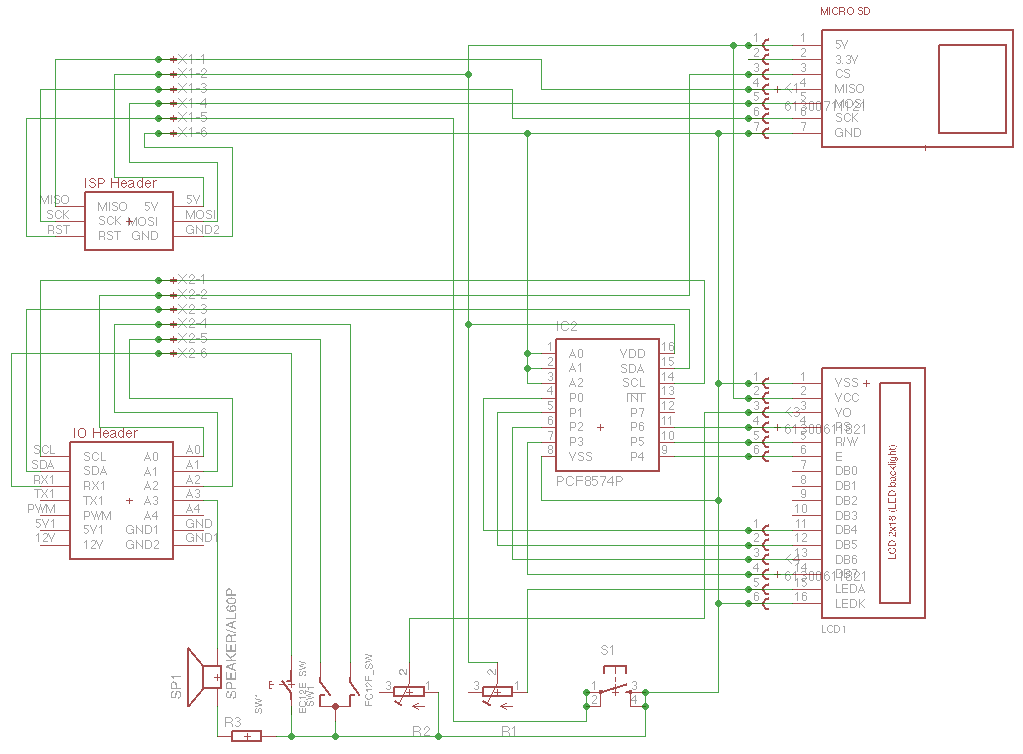Click the MICRO SD title label
Image resolution: width=1023 pixels, height=754 pixels.
tap(845, 11)
